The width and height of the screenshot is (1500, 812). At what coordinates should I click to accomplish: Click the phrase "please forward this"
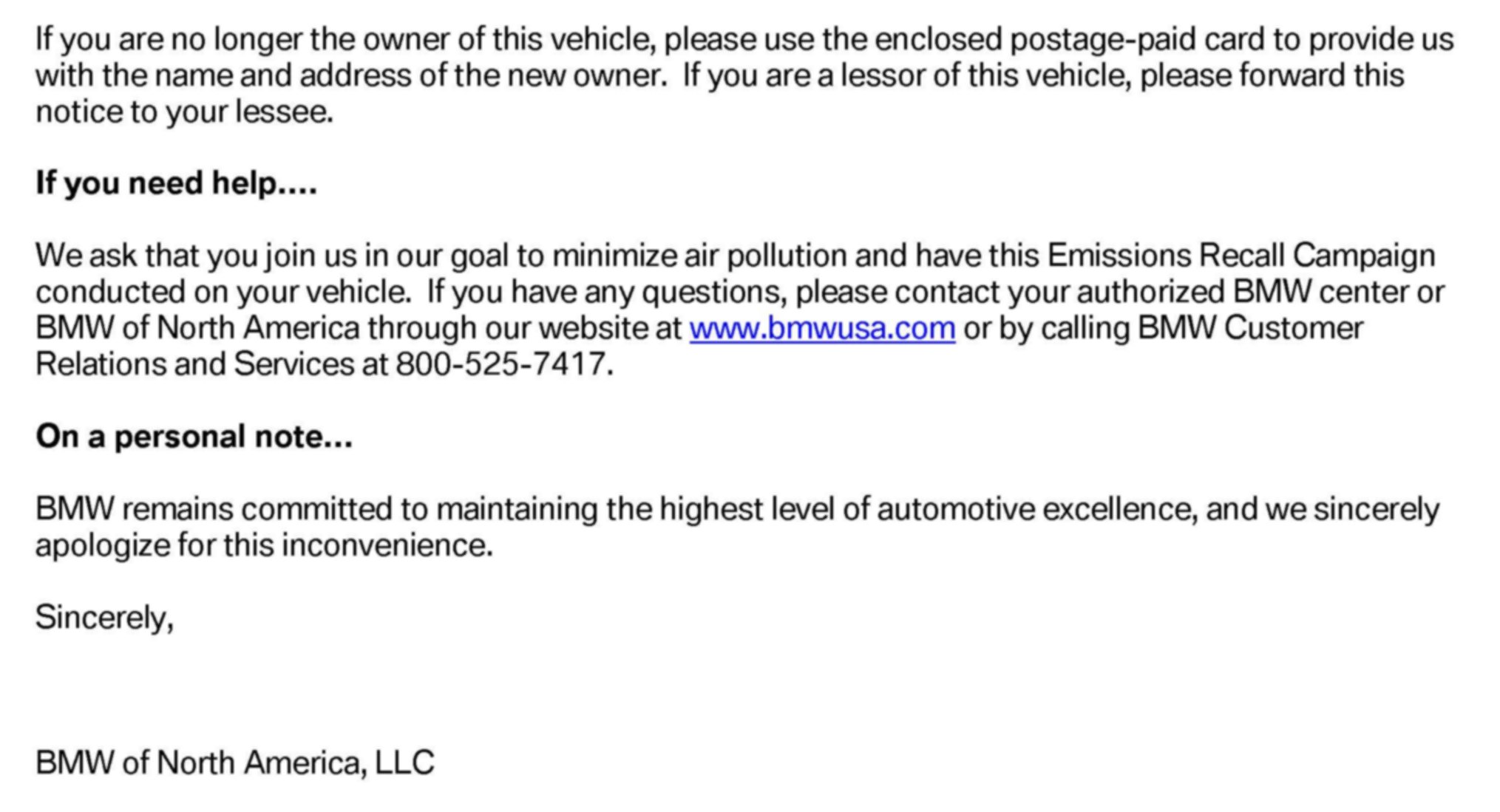click(x=1272, y=75)
